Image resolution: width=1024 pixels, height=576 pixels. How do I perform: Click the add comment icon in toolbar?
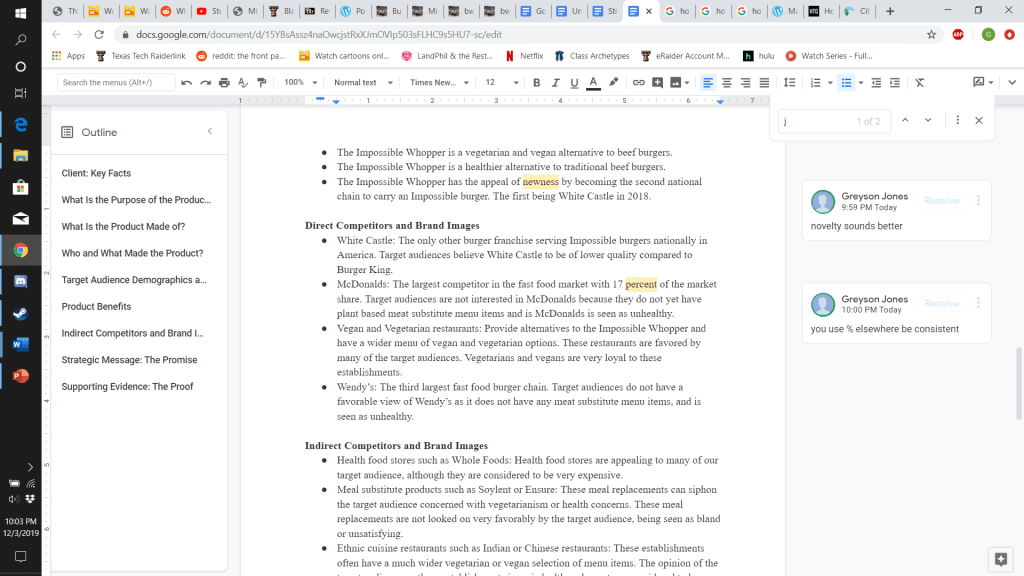coord(657,82)
